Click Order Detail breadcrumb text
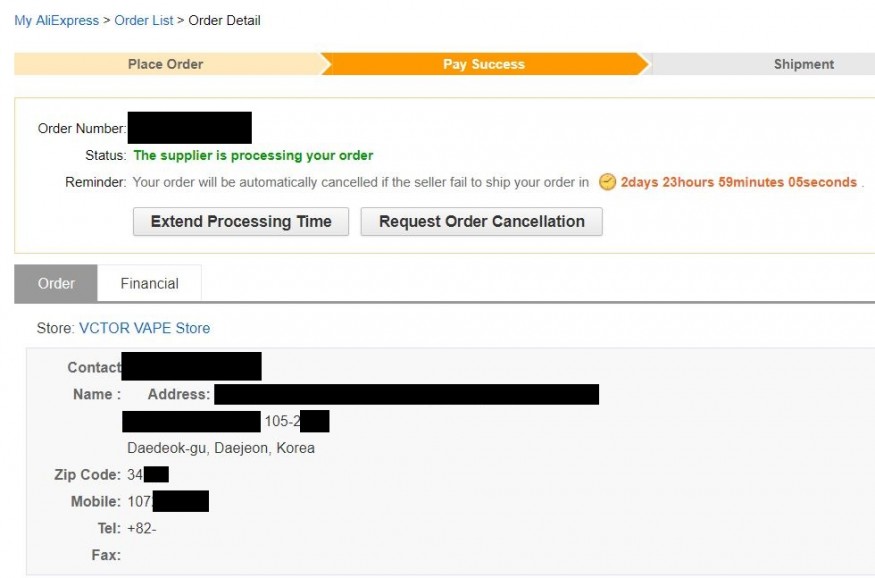The width and height of the screenshot is (875, 578). pos(224,21)
